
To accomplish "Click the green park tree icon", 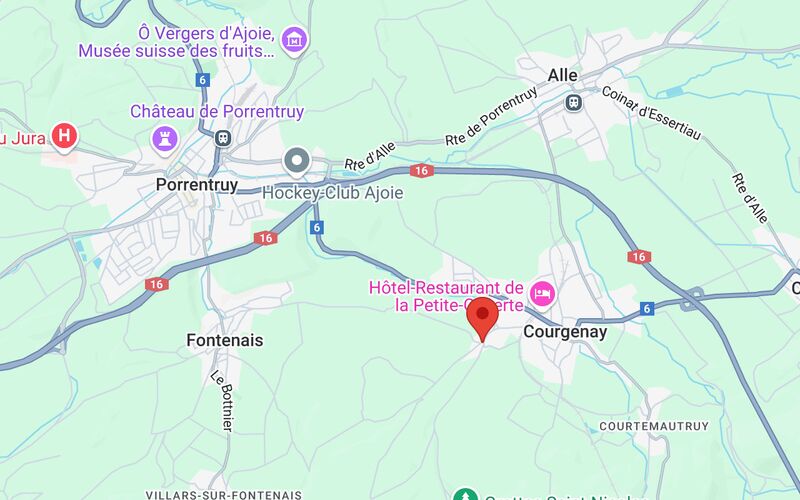I will 465,494.
